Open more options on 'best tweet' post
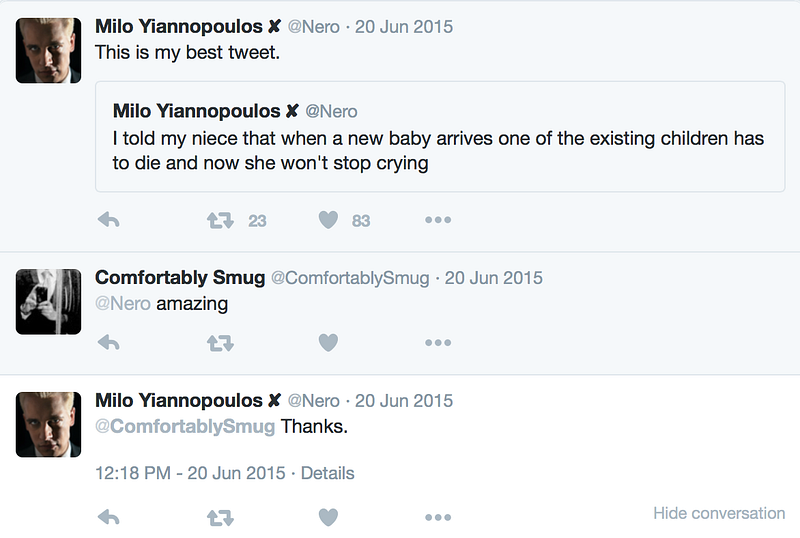 point(438,220)
